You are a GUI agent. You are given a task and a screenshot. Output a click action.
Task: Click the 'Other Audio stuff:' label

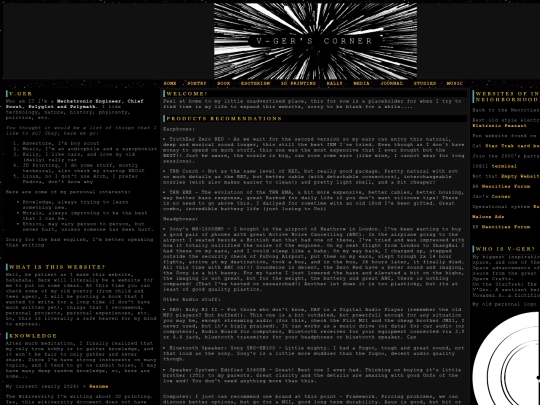[x=192, y=299]
